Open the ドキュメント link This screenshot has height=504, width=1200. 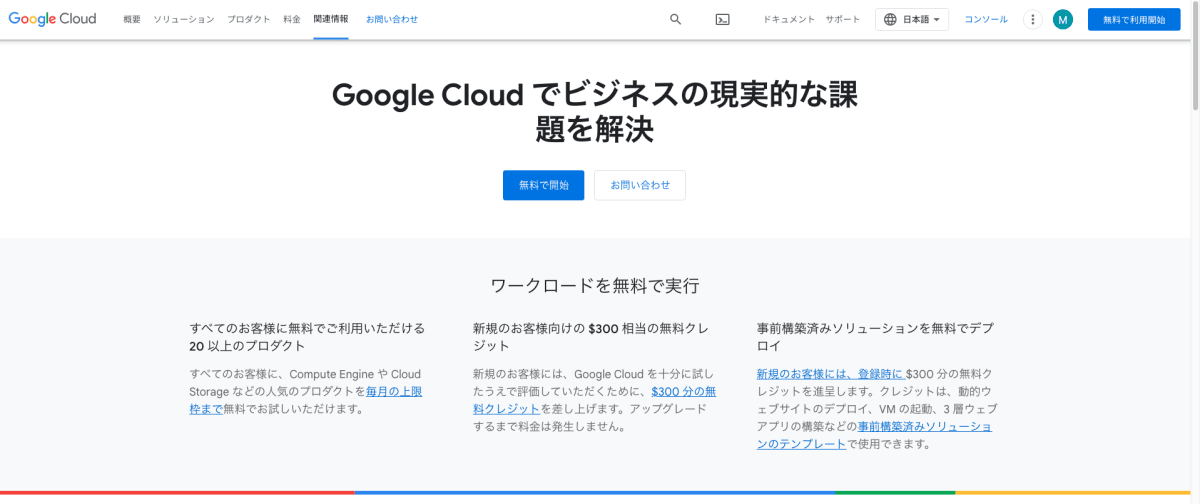coord(789,19)
